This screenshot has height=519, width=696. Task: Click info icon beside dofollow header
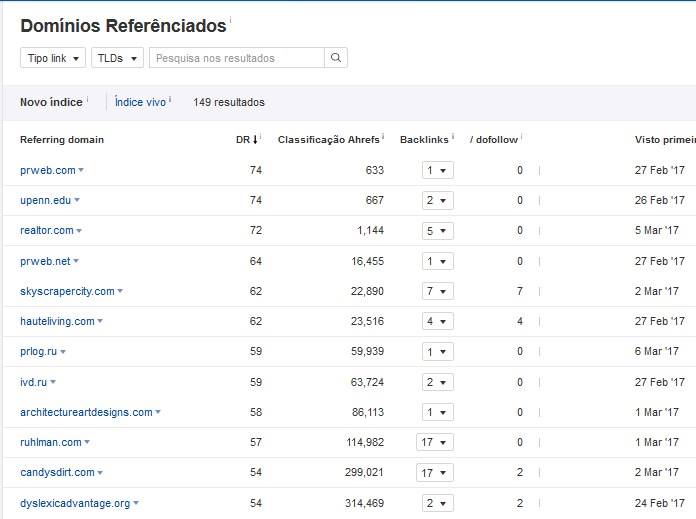(522, 137)
